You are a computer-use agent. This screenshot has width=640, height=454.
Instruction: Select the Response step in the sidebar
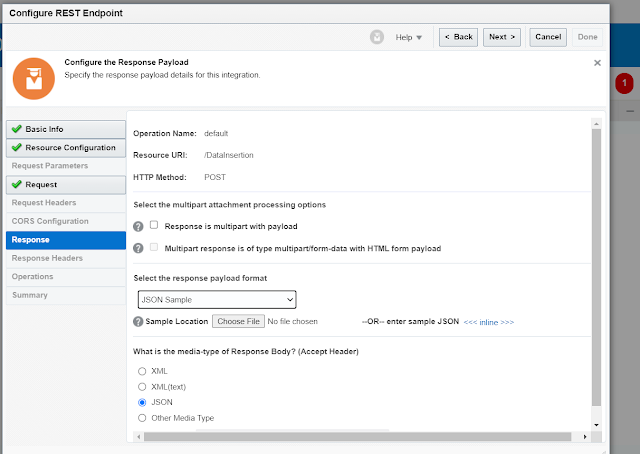[30, 240]
